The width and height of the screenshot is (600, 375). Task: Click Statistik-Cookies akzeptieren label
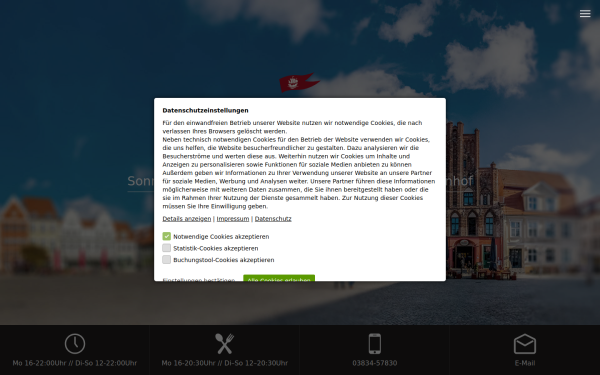coord(216,248)
